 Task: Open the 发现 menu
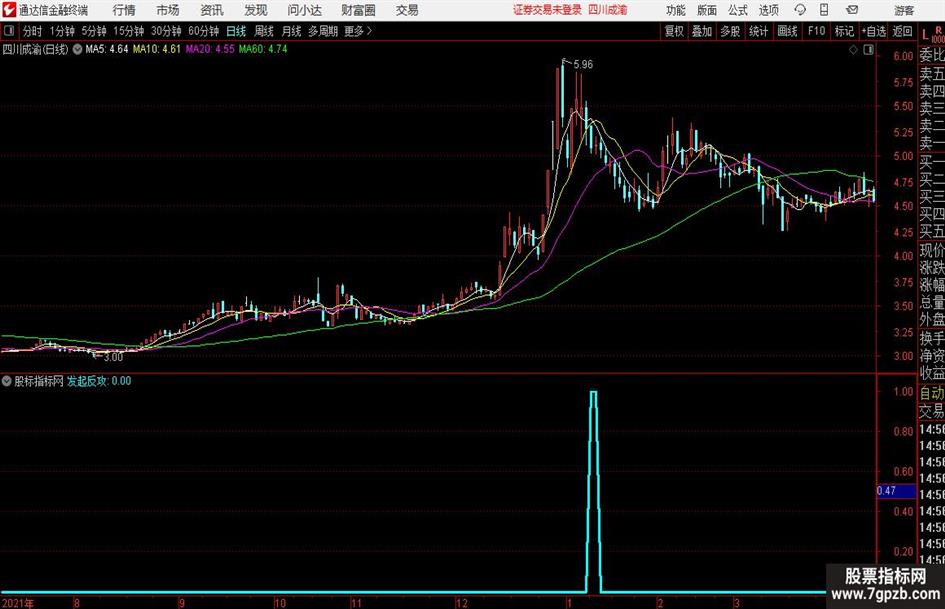(256, 10)
